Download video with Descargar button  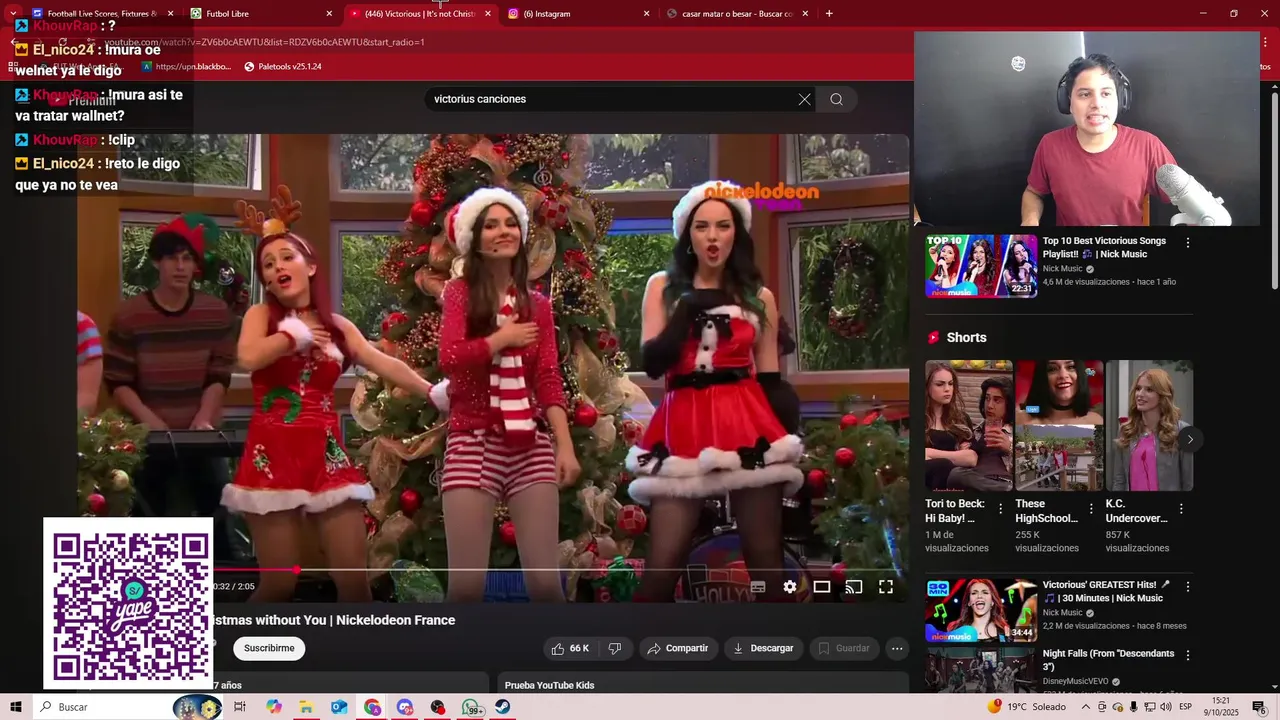(x=763, y=648)
